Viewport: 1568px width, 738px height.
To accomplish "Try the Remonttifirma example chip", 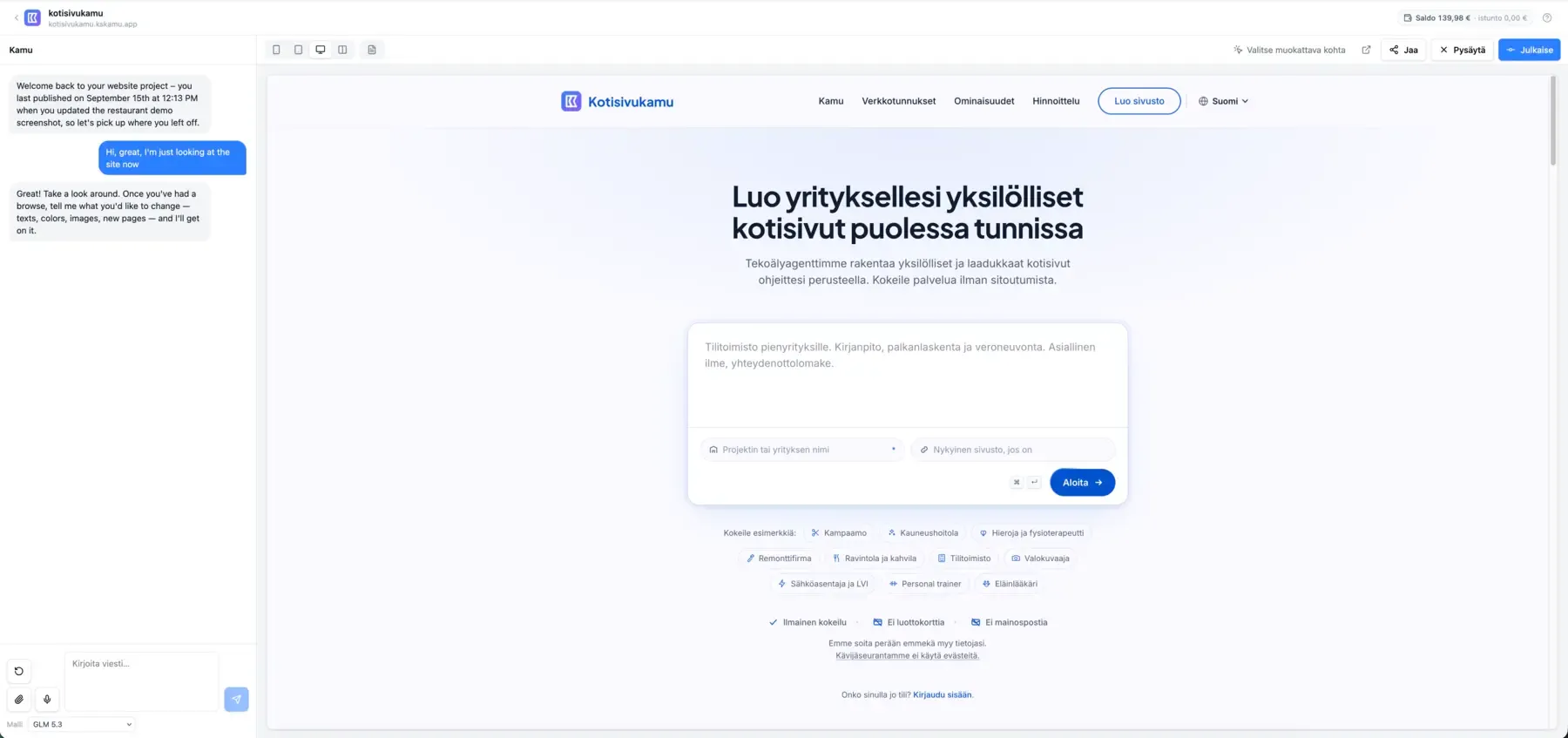I will (x=779, y=559).
